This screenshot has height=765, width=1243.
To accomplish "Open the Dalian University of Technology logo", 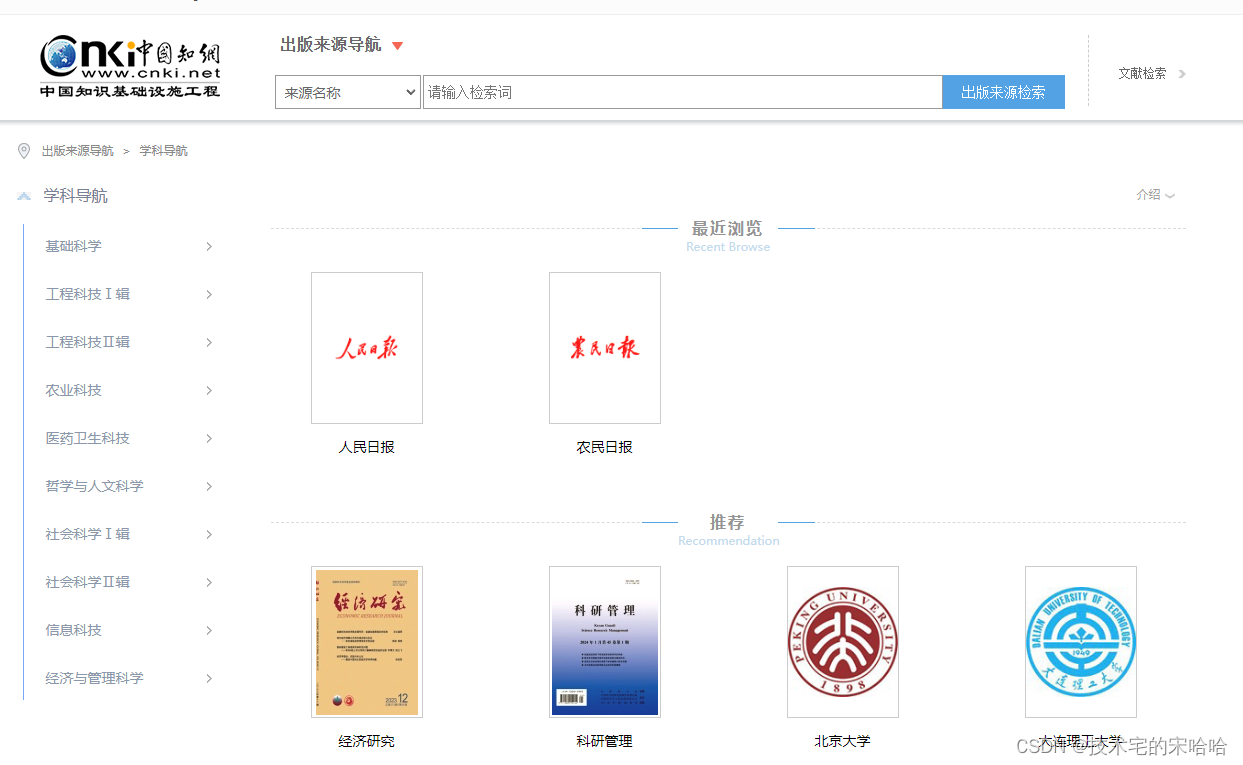I will [x=1081, y=642].
